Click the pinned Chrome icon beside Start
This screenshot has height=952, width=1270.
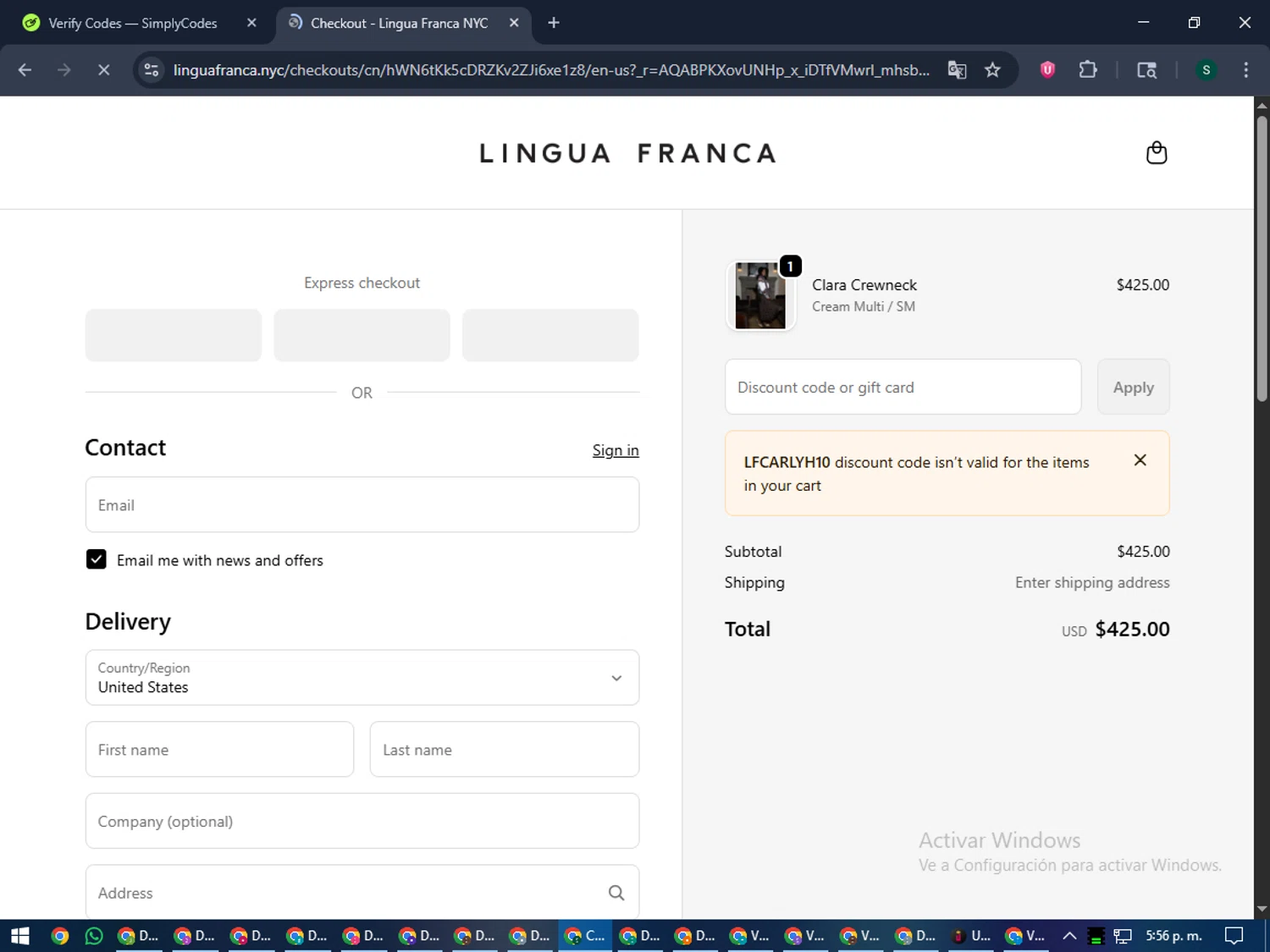(59, 936)
